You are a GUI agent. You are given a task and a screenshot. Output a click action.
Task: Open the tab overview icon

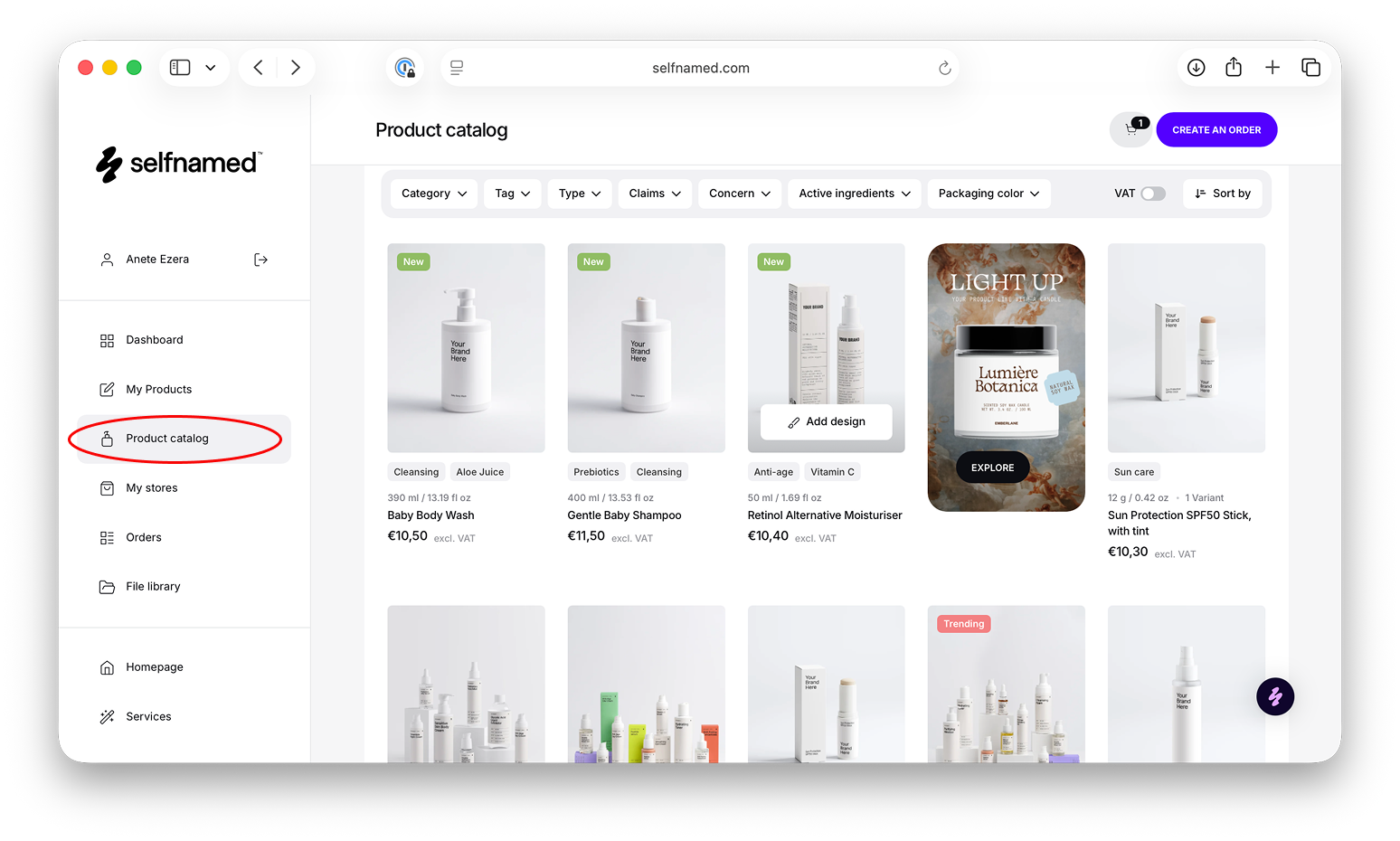click(x=1310, y=68)
